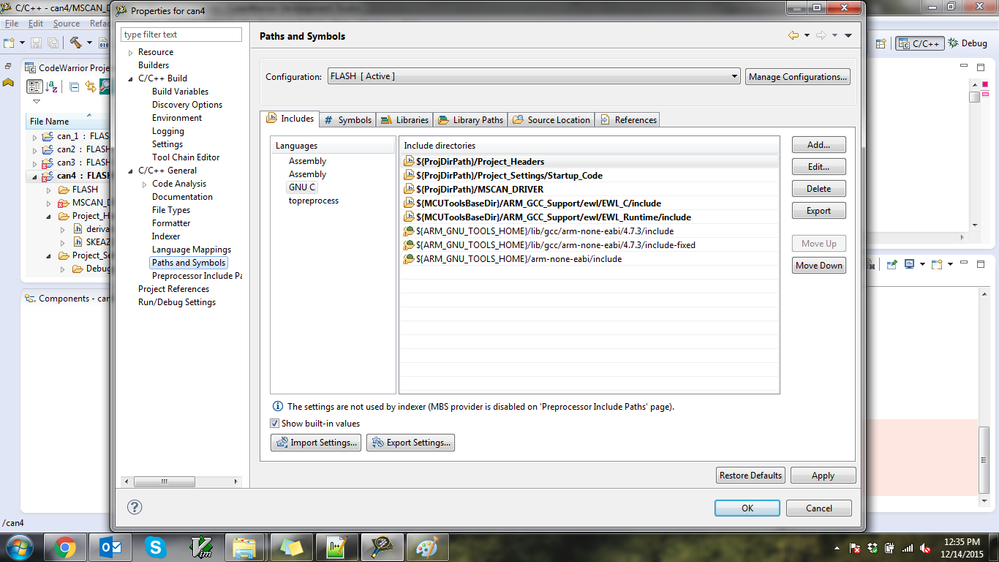Screen dimensions: 999x562
Task: Switch to the Includes tab
Action: click(x=290, y=119)
